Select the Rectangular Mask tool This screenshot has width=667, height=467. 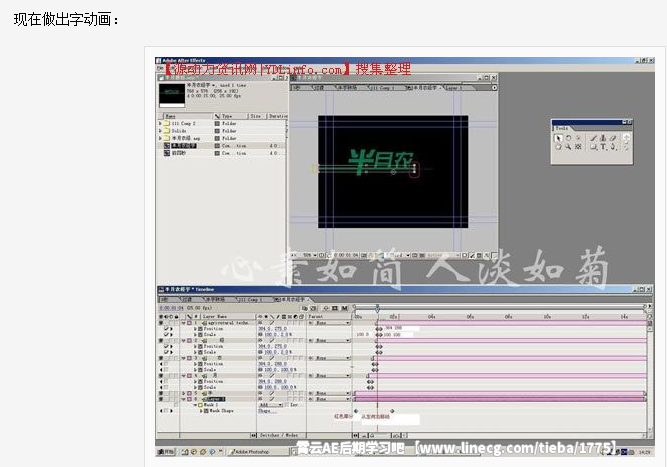pyautogui.click(x=593, y=147)
